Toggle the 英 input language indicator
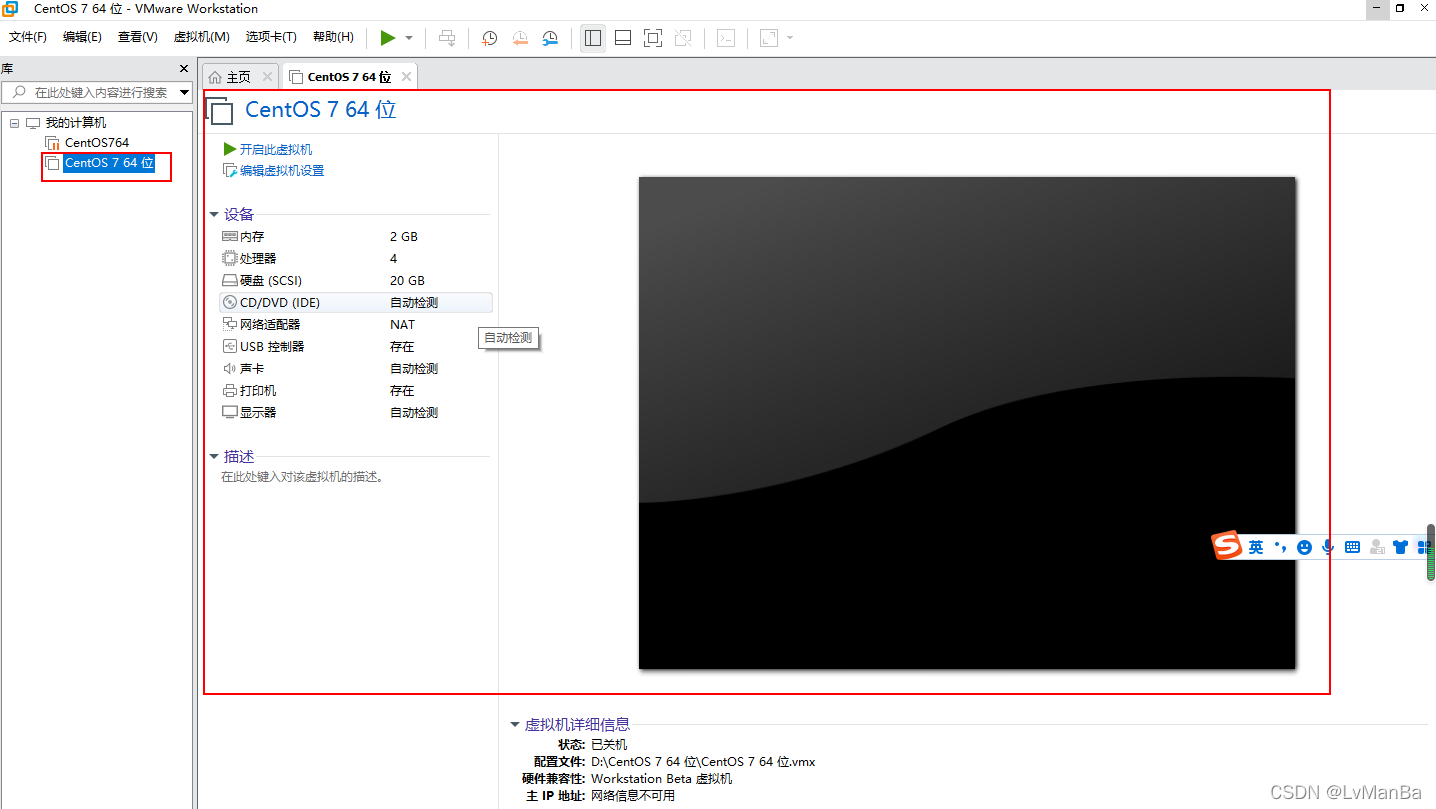This screenshot has height=809, width=1436. click(x=1256, y=547)
